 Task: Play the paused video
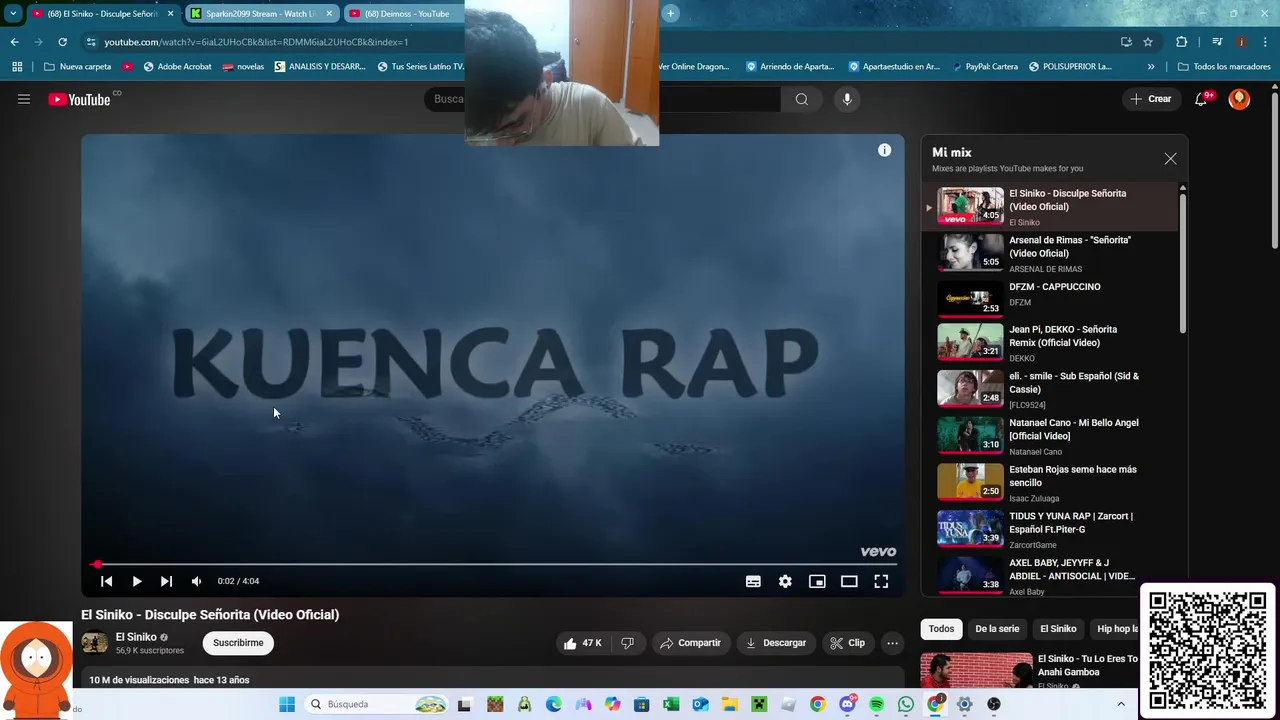coord(137,581)
